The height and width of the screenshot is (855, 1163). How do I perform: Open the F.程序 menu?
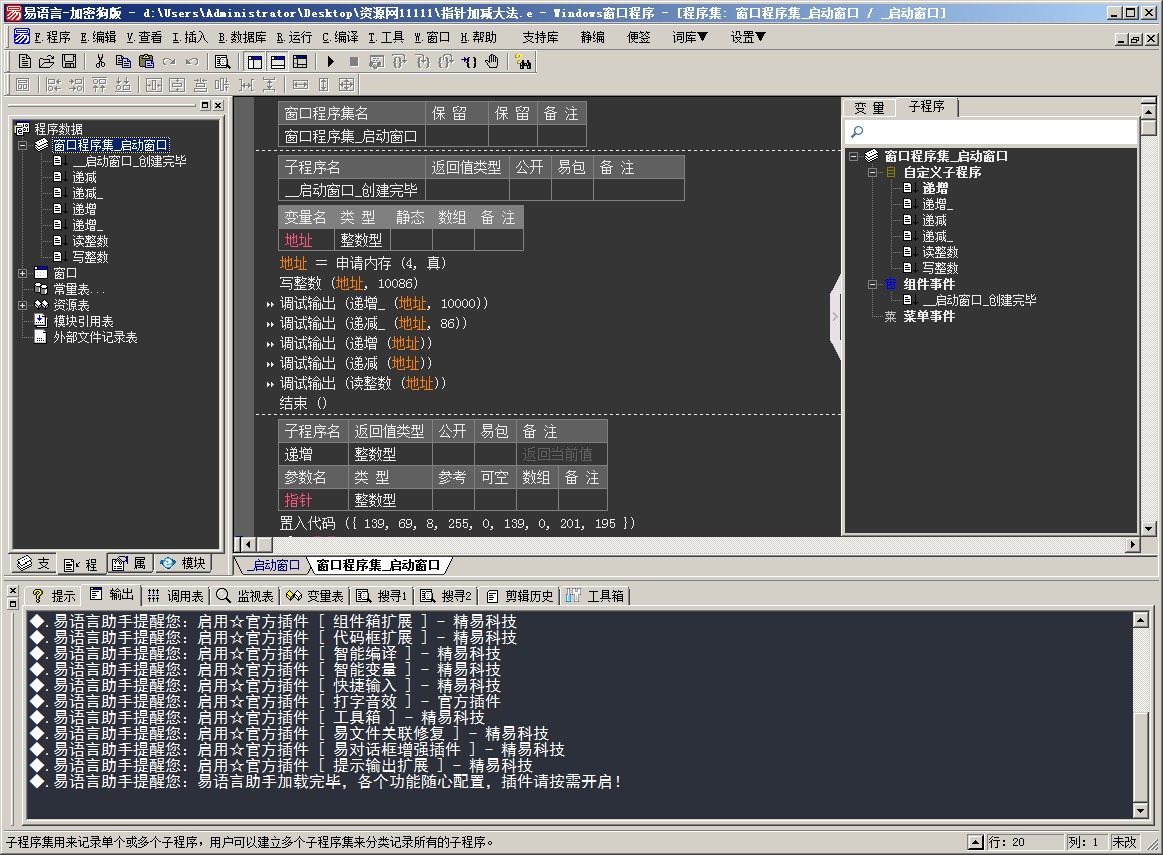(x=53, y=37)
